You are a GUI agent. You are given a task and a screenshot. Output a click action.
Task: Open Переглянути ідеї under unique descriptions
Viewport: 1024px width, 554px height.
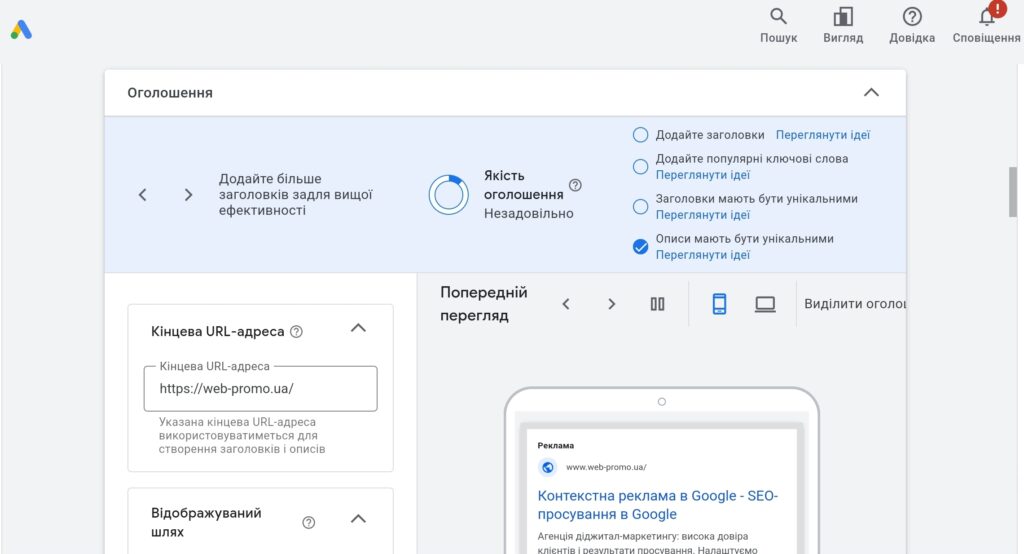(703, 255)
